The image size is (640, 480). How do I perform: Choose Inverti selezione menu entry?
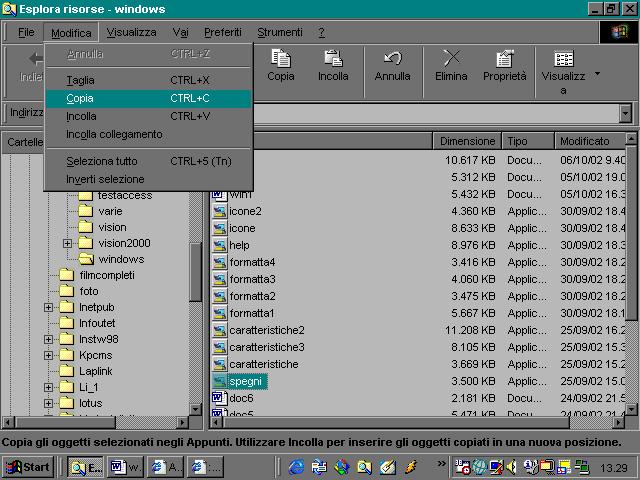tap(148, 179)
